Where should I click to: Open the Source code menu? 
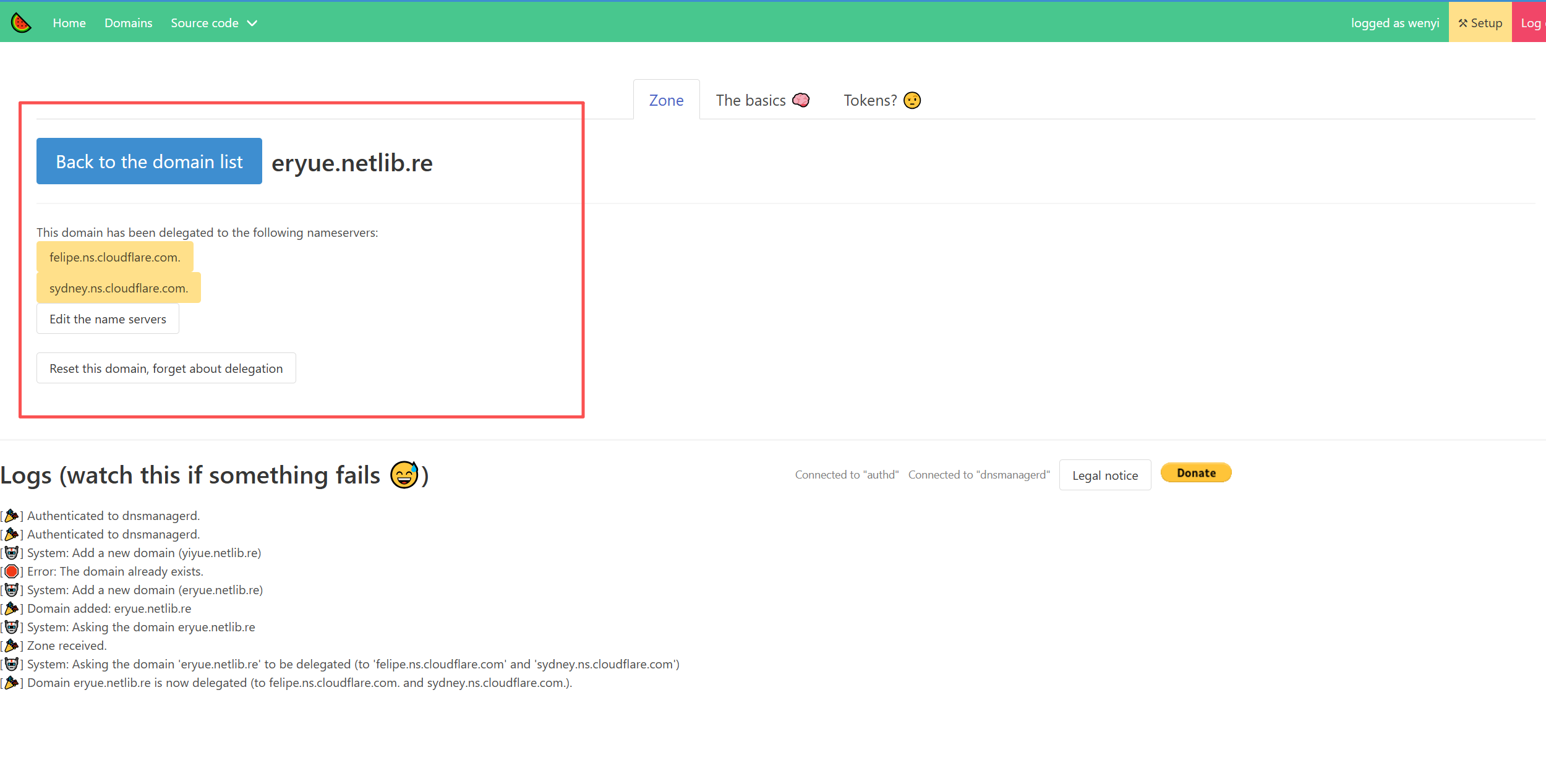pyautogui.click(x=205, y=23)
